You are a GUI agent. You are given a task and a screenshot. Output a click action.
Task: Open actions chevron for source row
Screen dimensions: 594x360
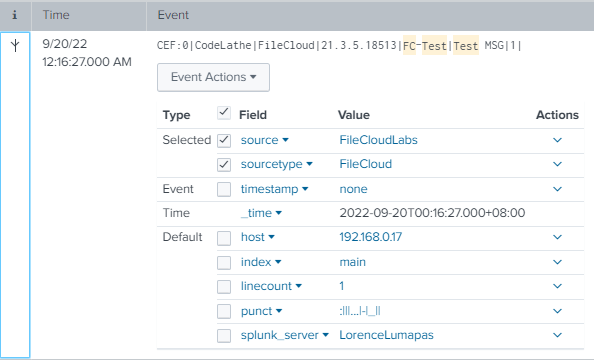tap(557, 140)
